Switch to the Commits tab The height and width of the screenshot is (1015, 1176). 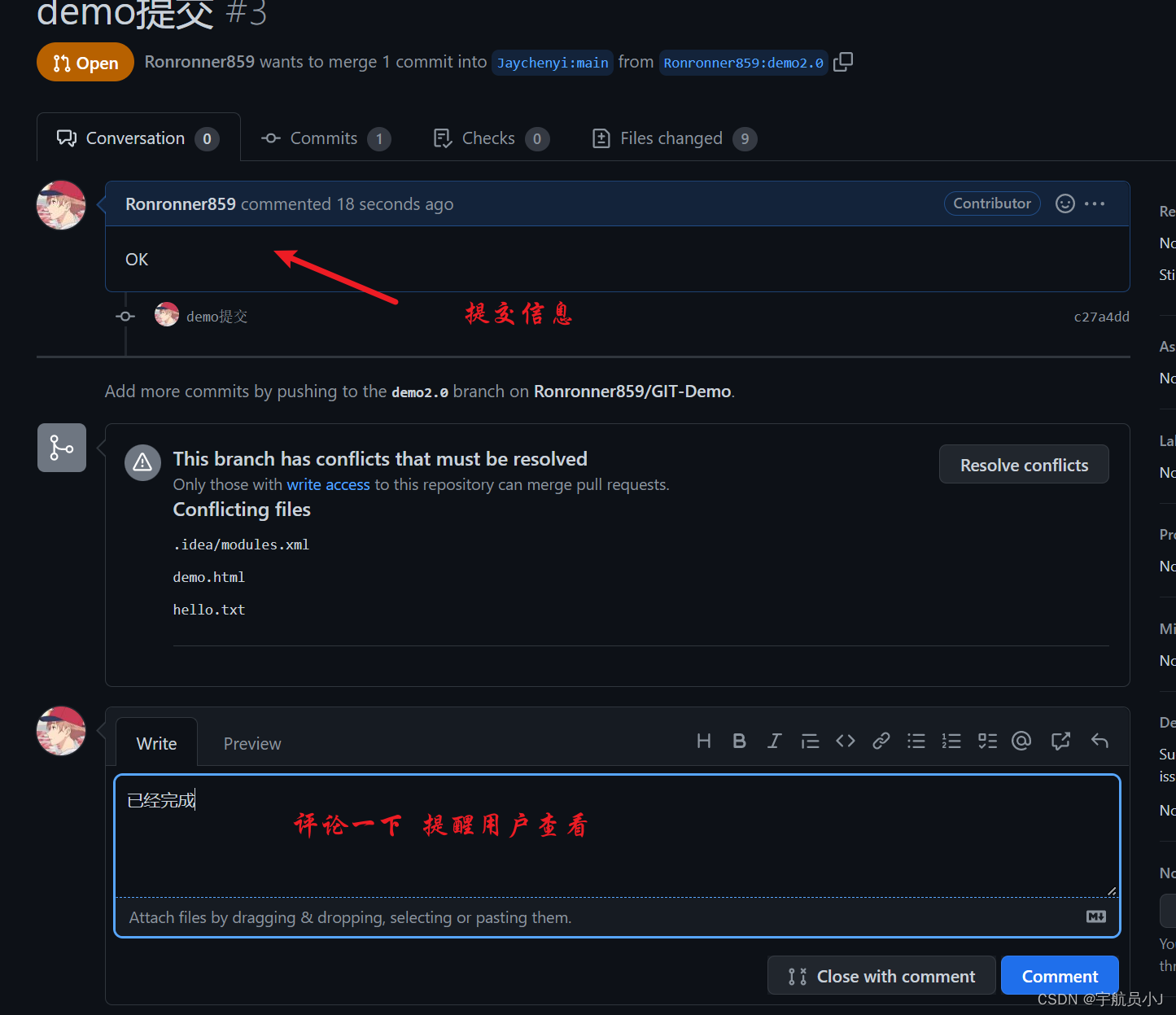click(x=326, y=138)
